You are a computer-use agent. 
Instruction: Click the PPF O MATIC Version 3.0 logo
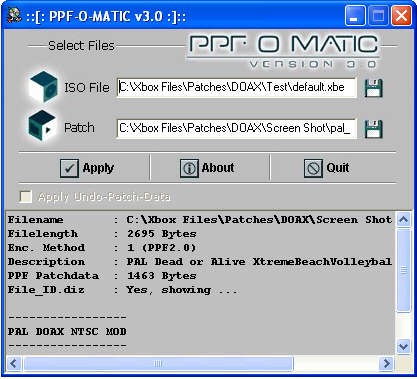pyautogui.click(x=284, y=51)
